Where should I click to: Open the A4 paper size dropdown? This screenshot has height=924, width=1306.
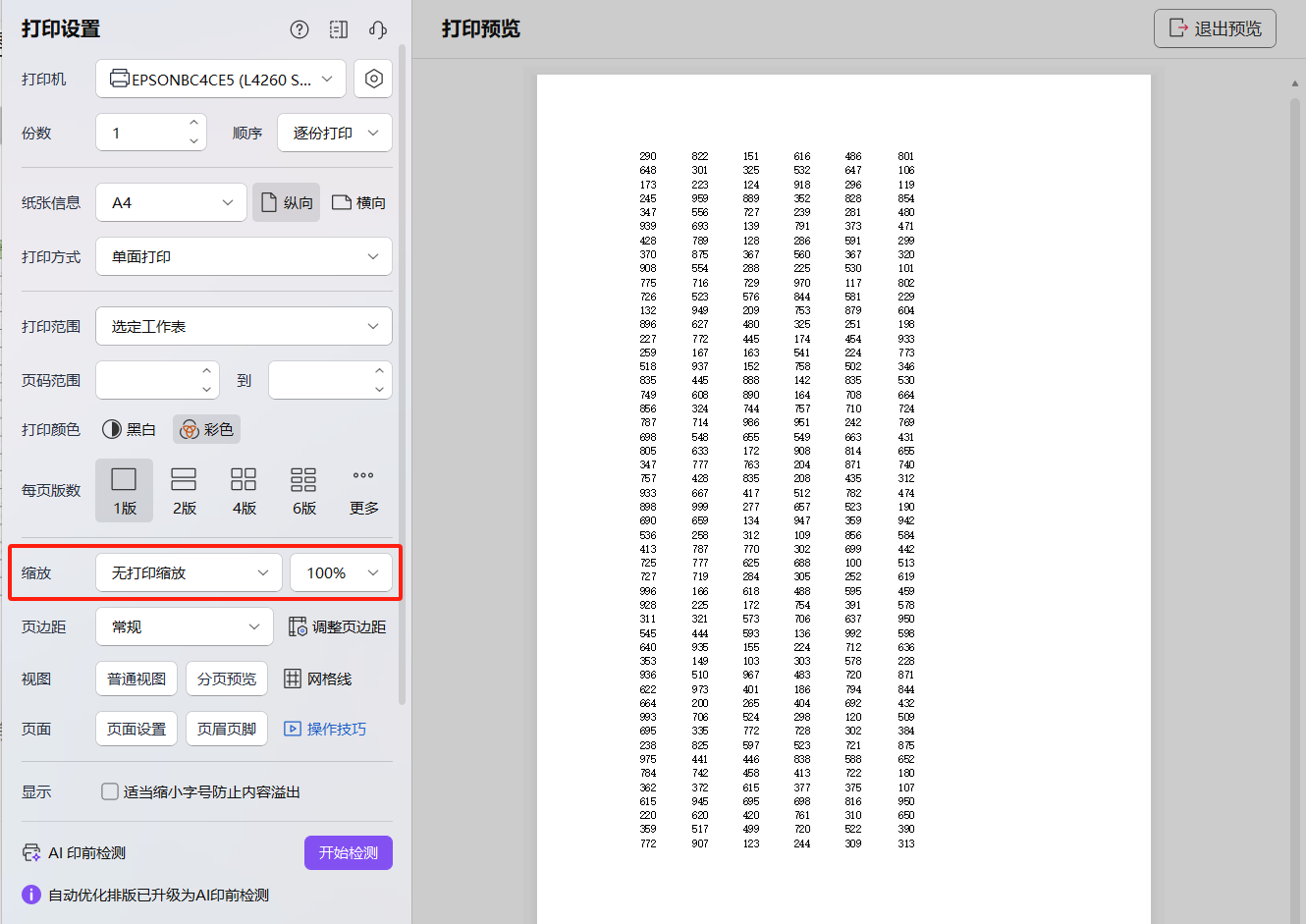[171, 202]
